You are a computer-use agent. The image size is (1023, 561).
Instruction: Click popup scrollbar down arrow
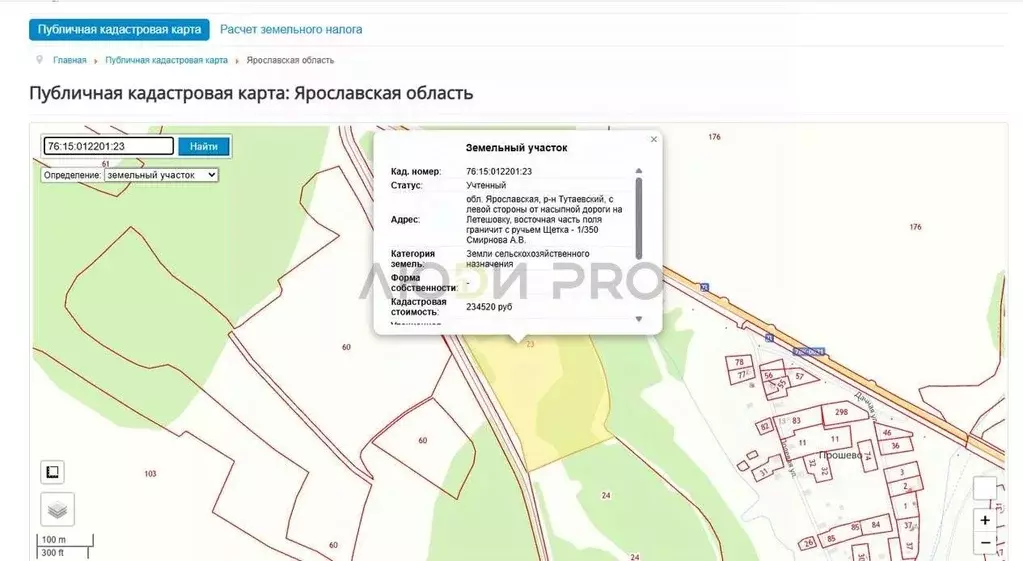pos(639,319)
